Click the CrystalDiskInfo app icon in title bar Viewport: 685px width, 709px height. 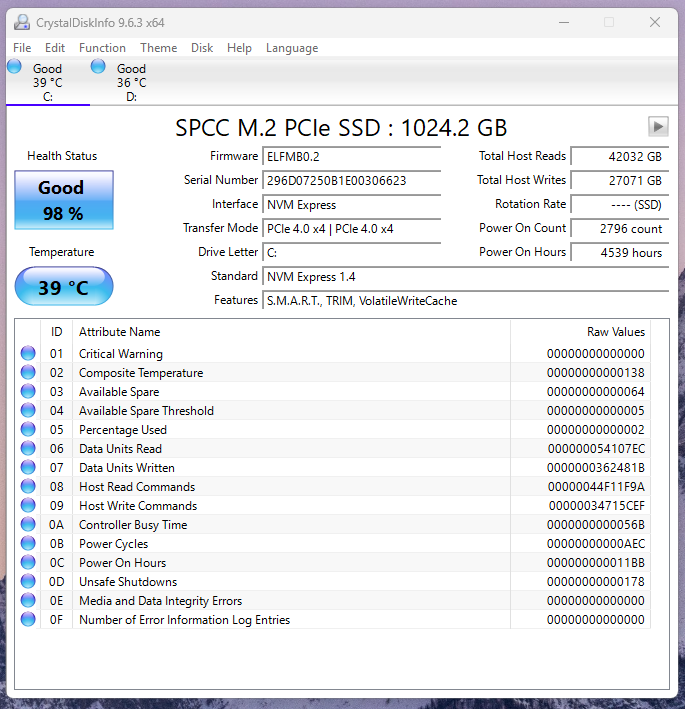22,22
